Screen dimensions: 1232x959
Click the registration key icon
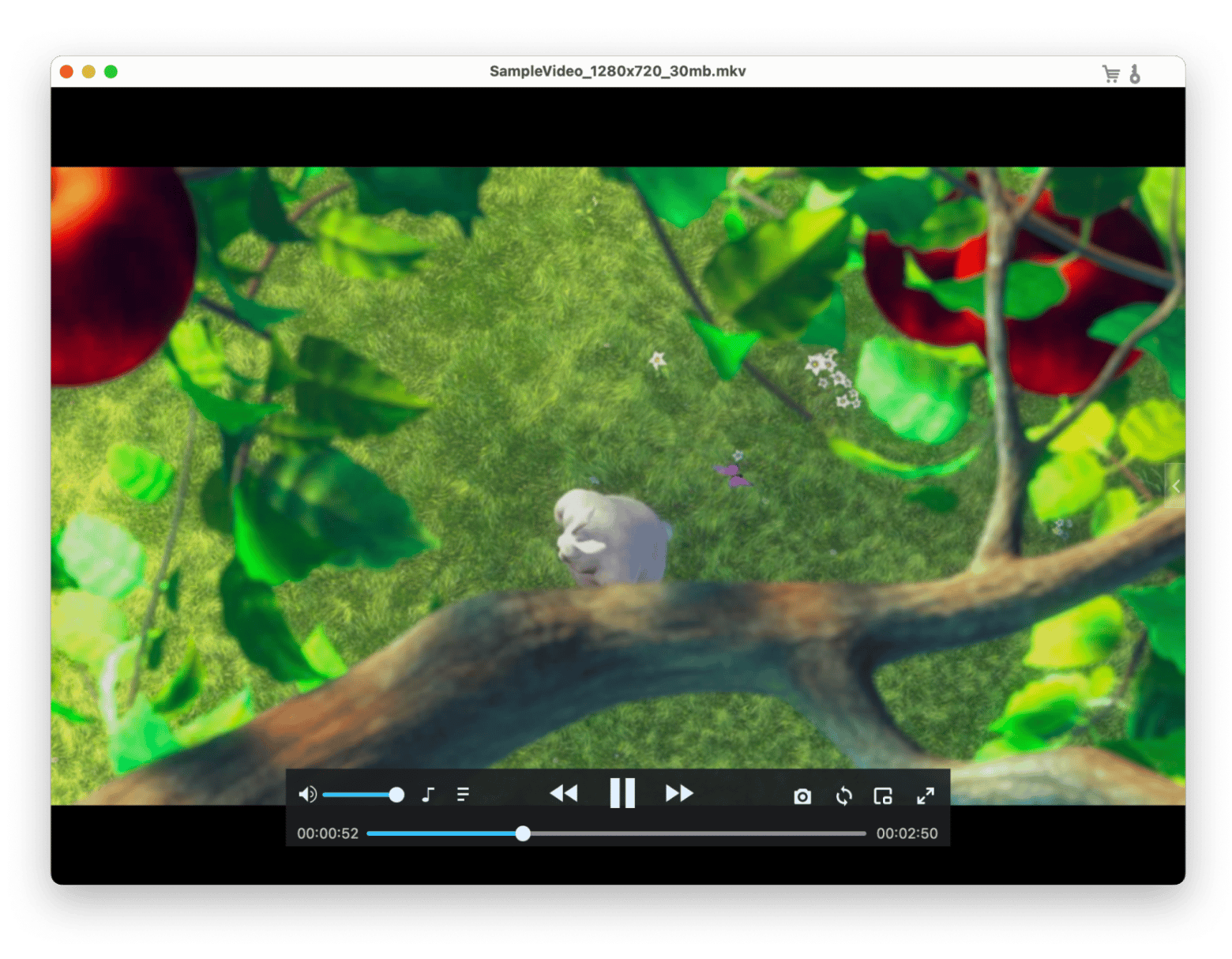pyautogui.click(x=1135, y=74)
